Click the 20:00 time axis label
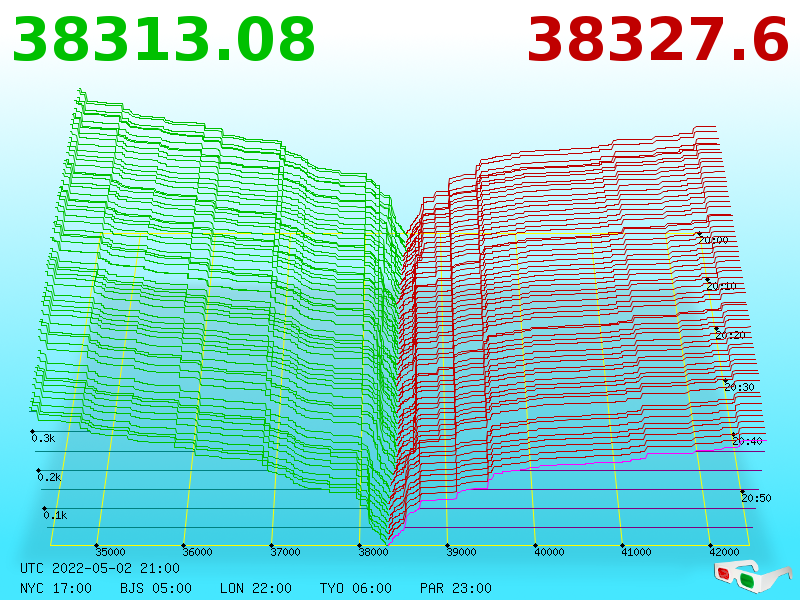Image resolution: width=800 pixels, height=600 pixels. 713,240
